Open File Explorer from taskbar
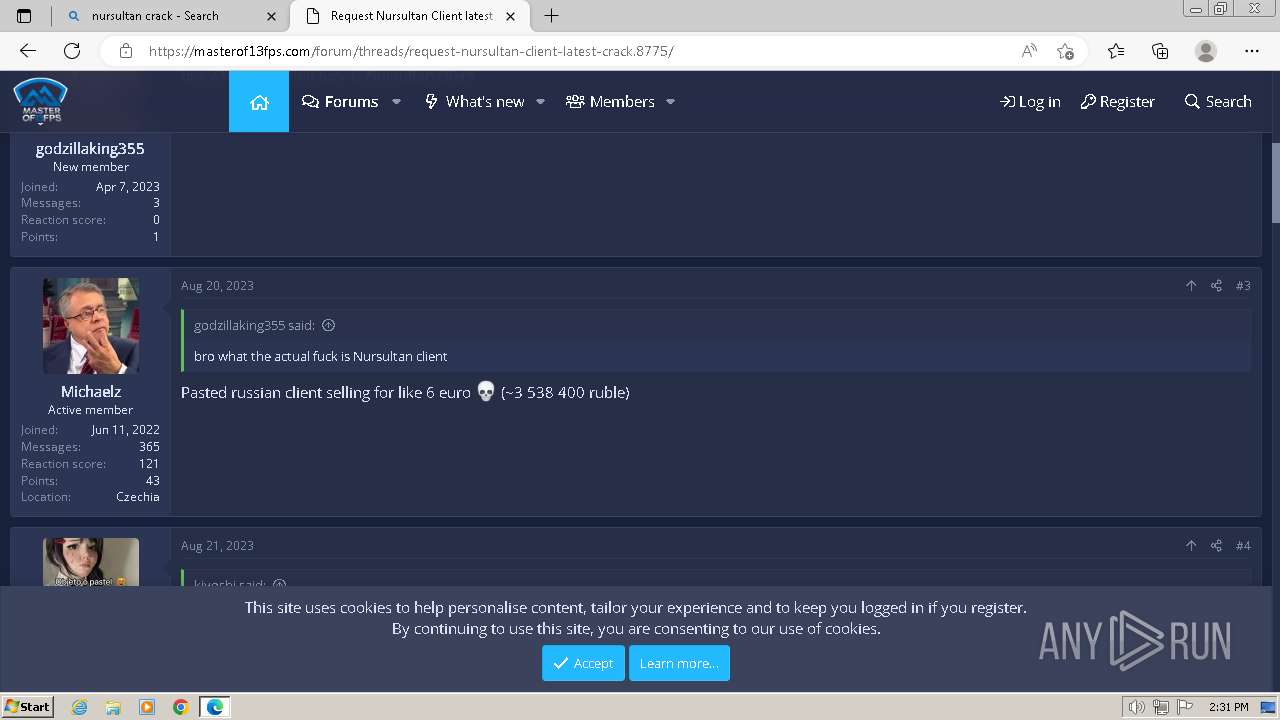 tap(113, 707)
